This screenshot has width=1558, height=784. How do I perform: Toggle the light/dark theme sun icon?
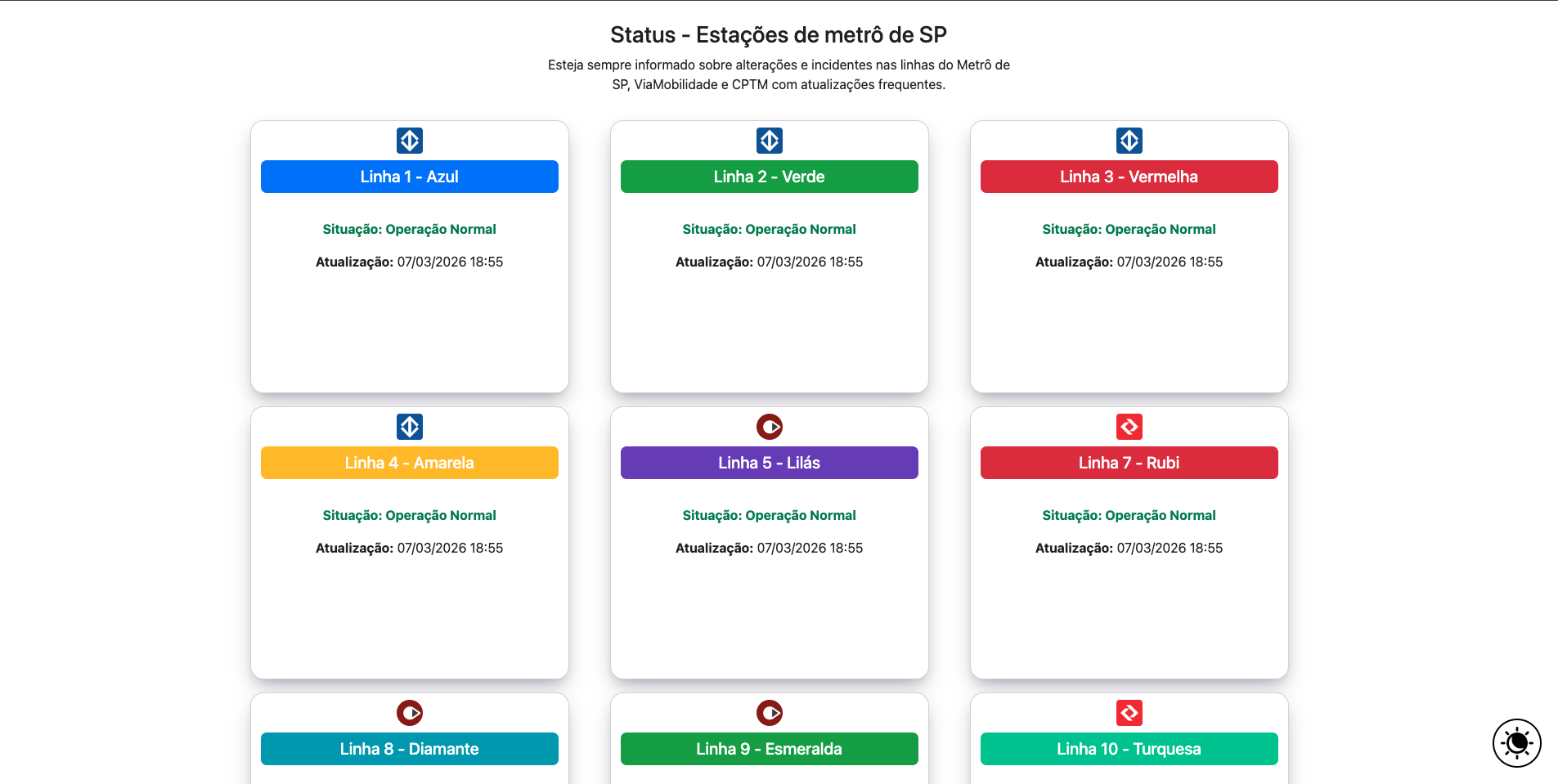point(1515,742)
